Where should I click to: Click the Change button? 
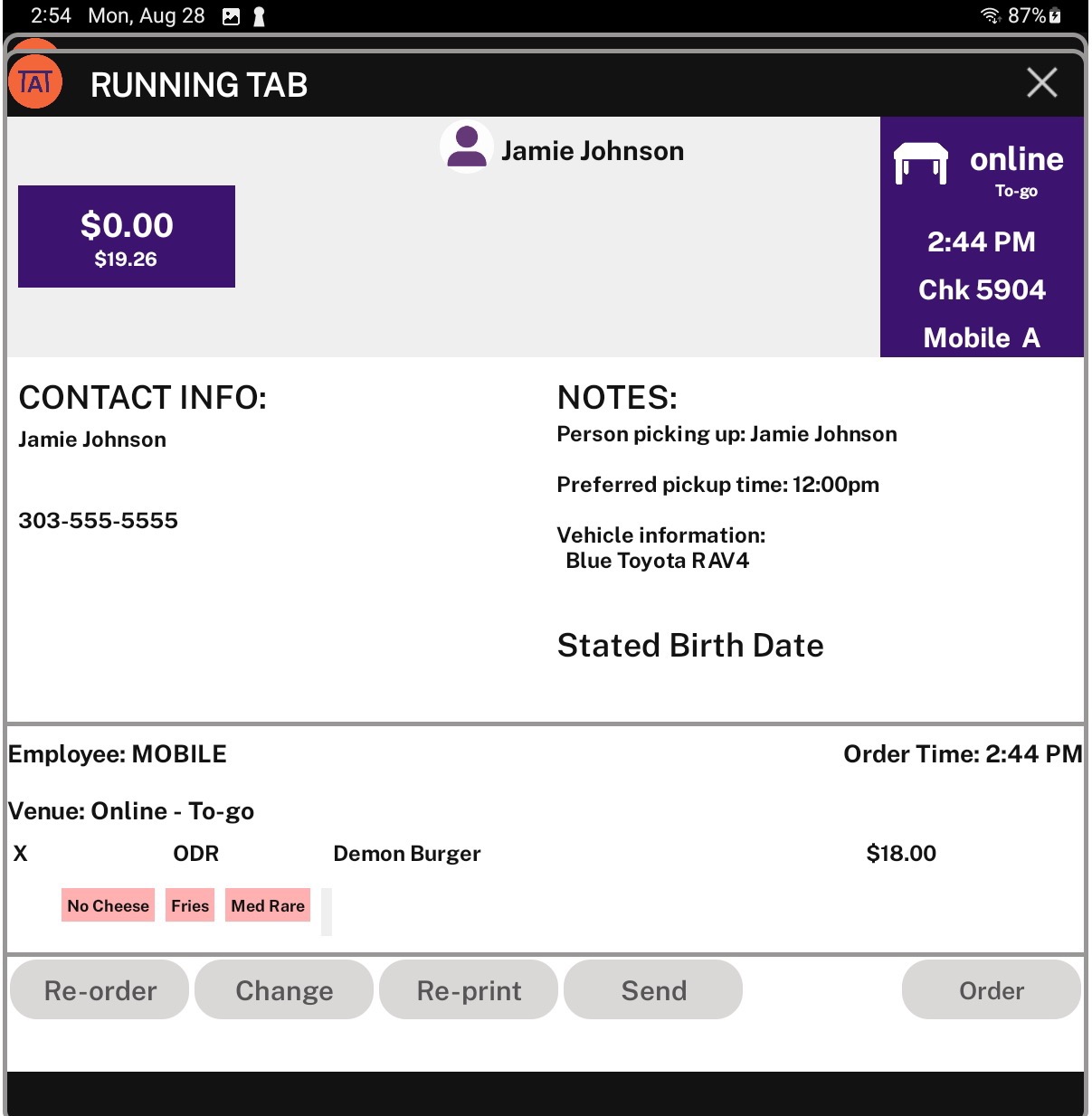click(x=284, y=990)
